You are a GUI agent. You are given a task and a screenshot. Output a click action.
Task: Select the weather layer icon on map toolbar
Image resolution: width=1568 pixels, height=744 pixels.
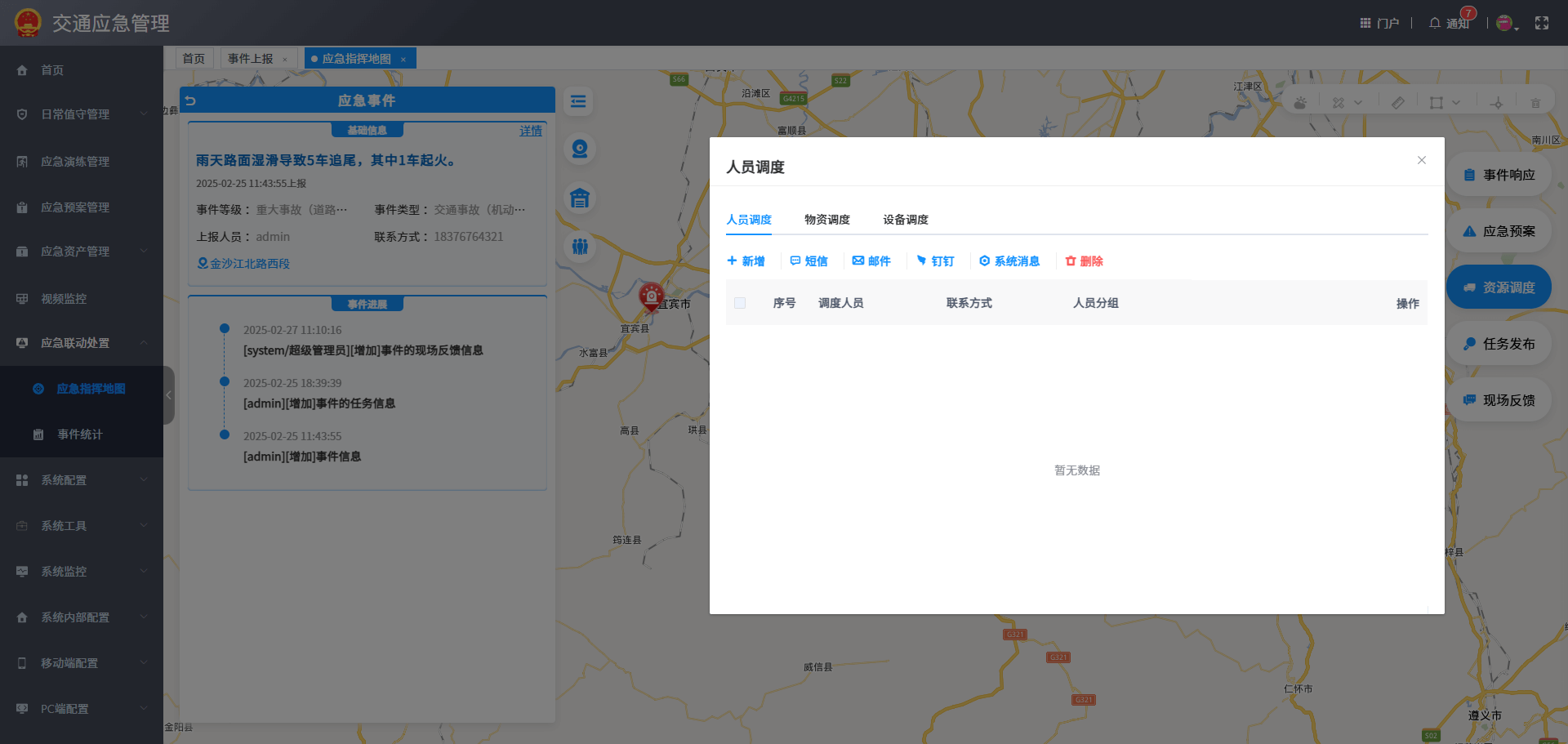click(x=1299, y=101)
